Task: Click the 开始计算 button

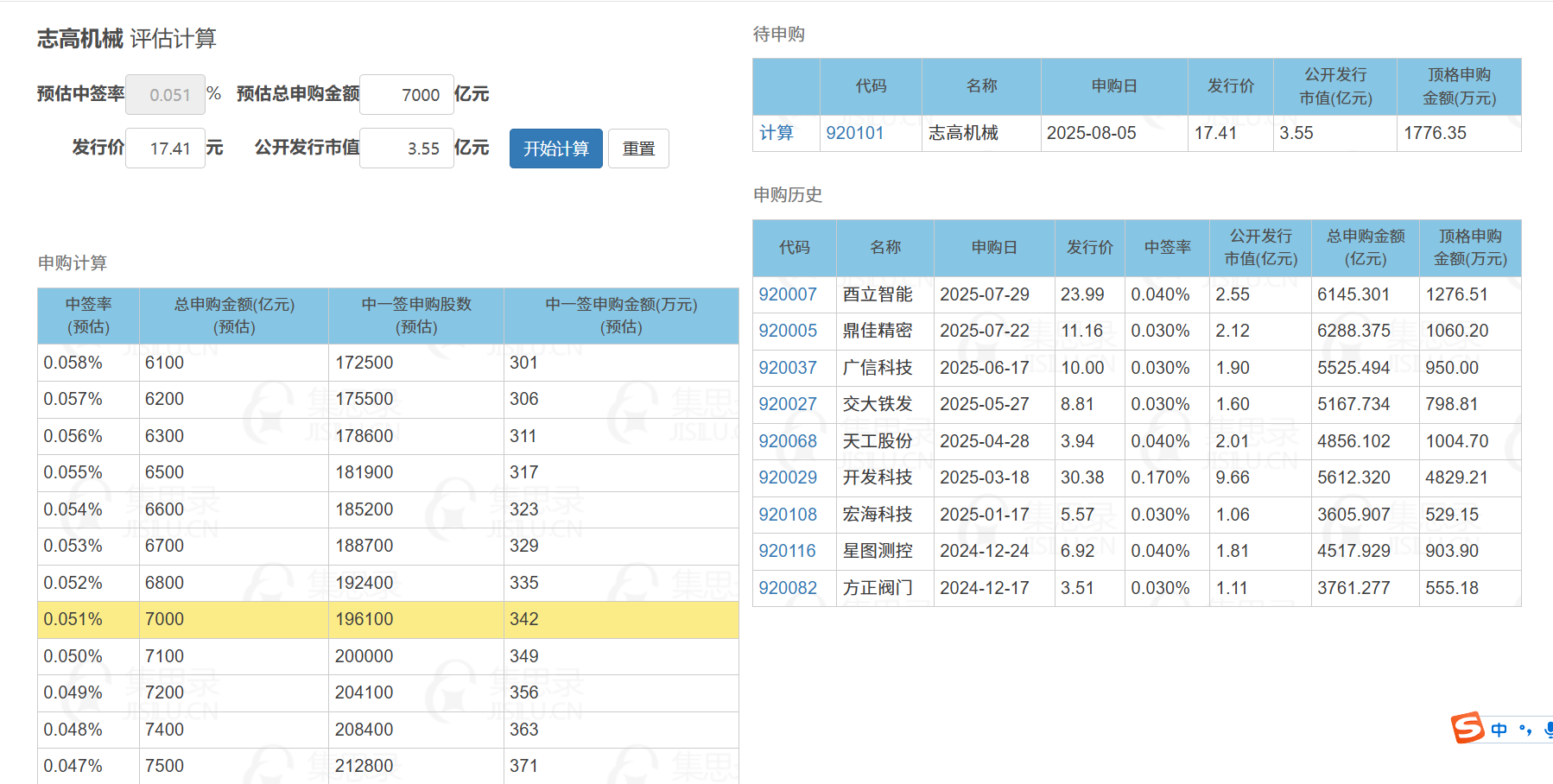Action: tap(555, 149)
